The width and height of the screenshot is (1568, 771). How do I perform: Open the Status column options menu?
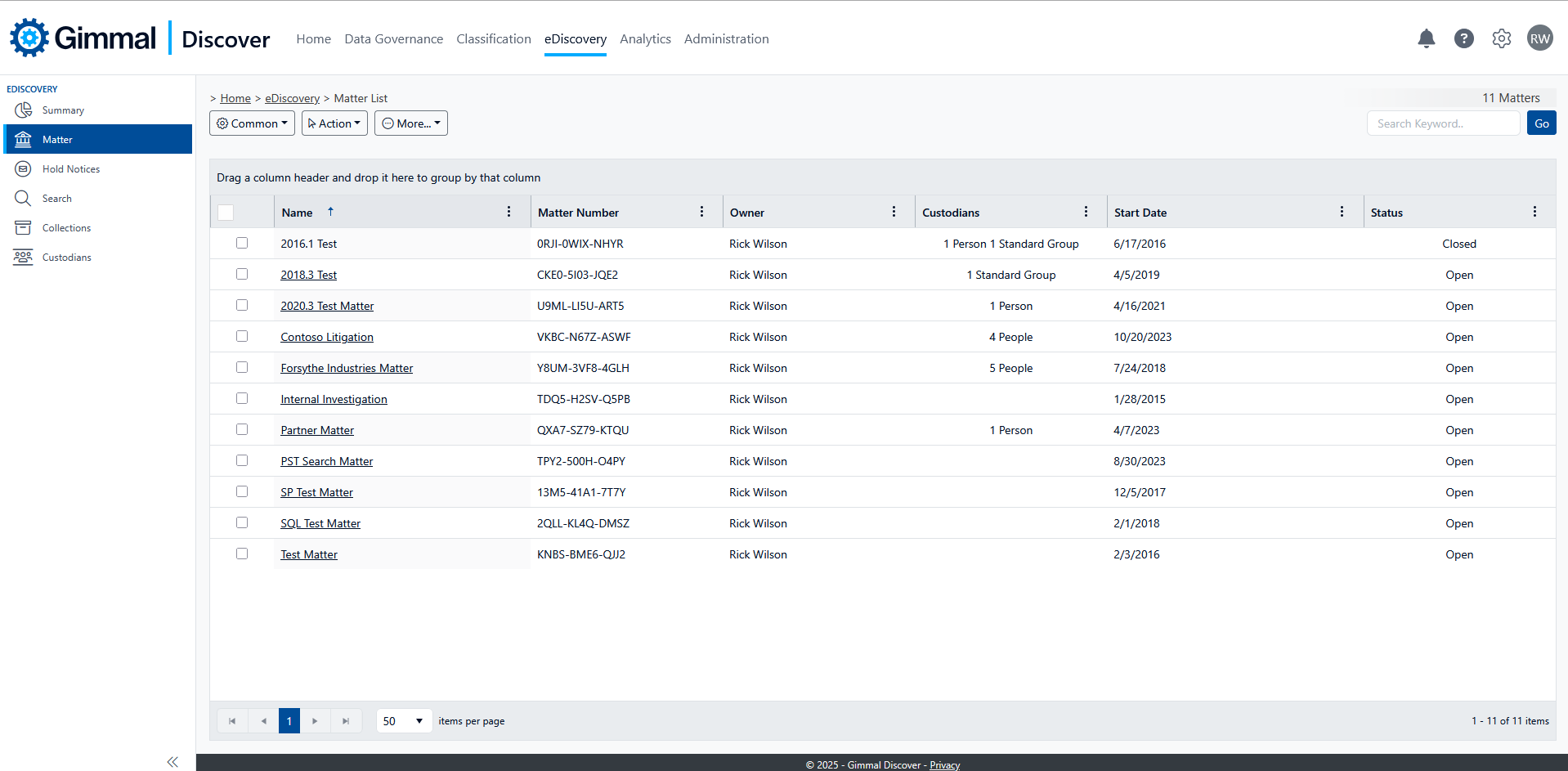[1534, 212]
